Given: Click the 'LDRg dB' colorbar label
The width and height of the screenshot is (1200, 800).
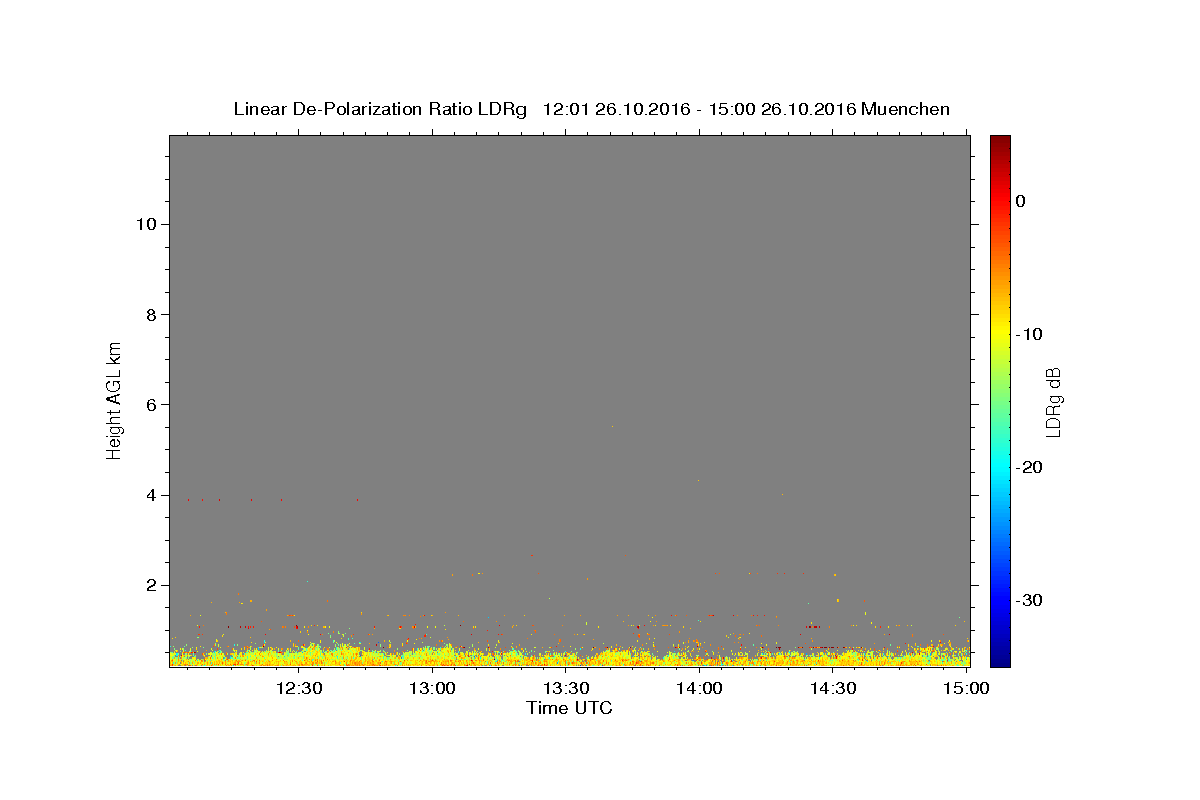Looking at the screenshot, I should pyautogui.click(x=1053, y=401).
